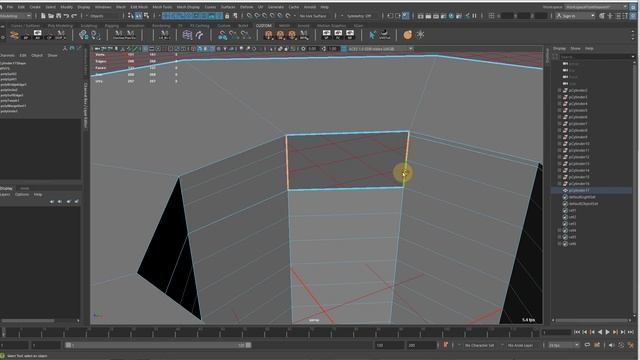Click the time slider frame track
Image resolution: width=640 pixels, height=360 pixels.
tap(269, 333)
